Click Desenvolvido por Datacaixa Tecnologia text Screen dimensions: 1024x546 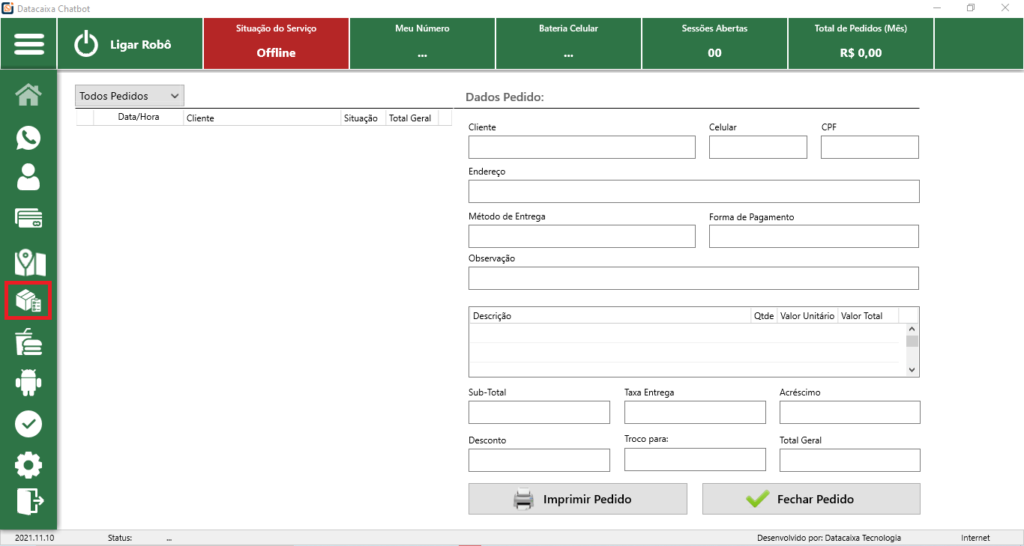pos(829,538)
